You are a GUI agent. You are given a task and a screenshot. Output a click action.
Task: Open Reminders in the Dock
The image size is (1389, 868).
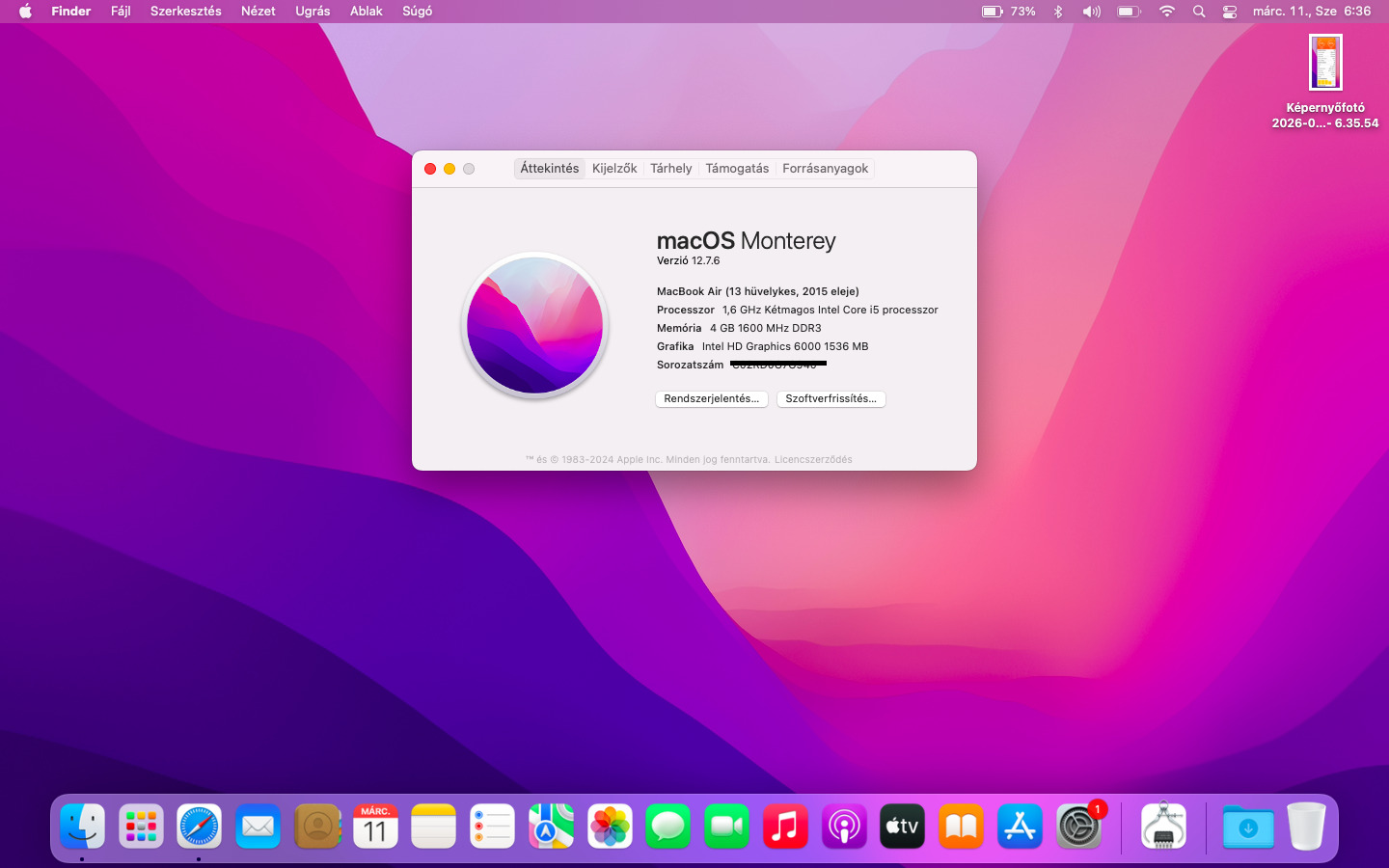click(x=493, y=827)
